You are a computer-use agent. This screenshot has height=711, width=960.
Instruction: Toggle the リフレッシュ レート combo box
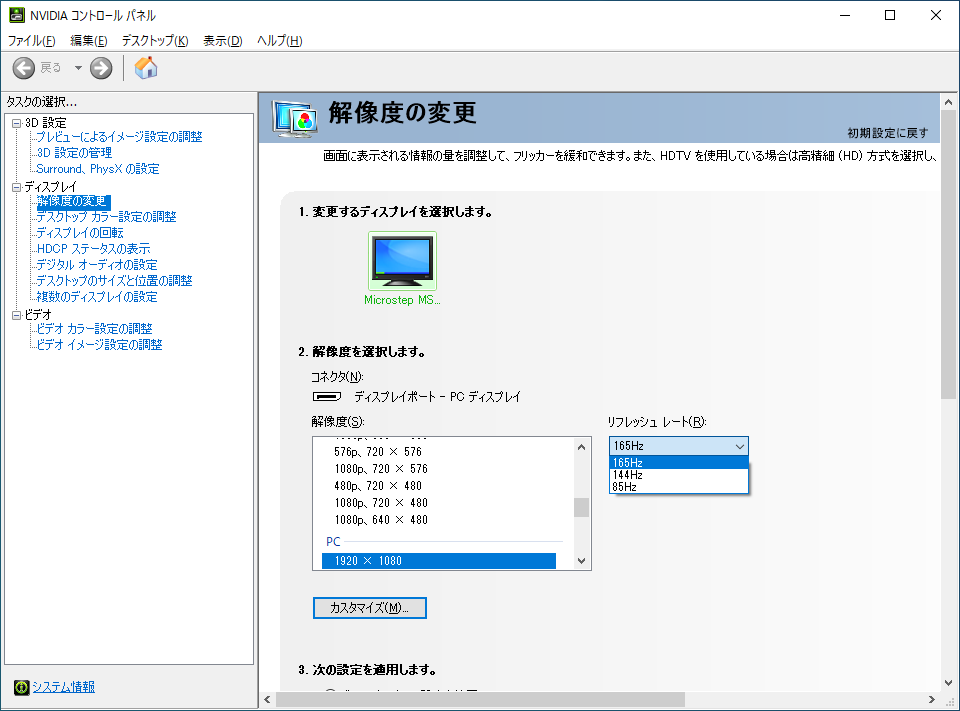[x=678, y=446]
